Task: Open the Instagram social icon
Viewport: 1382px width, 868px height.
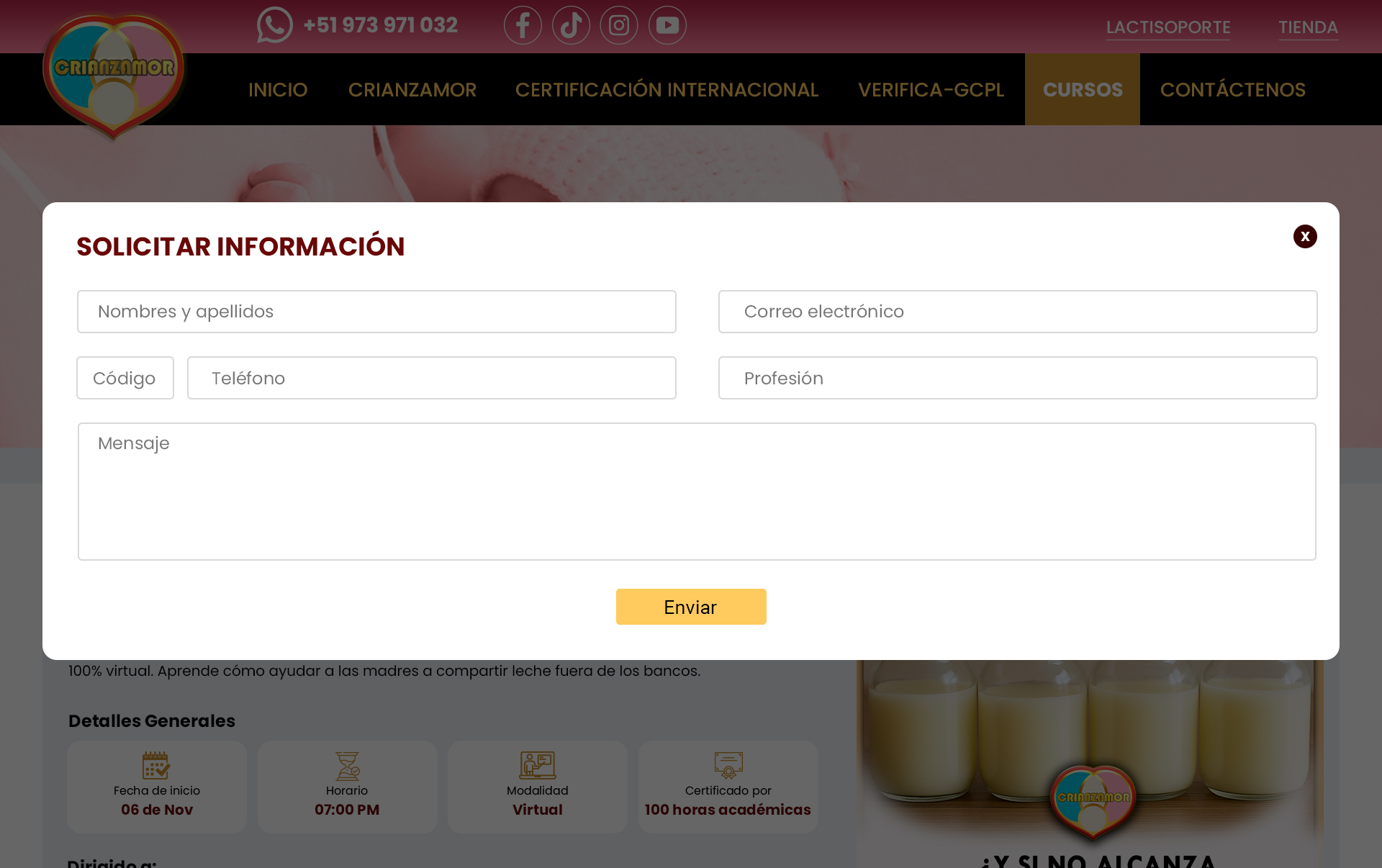Action: [619, 25]
